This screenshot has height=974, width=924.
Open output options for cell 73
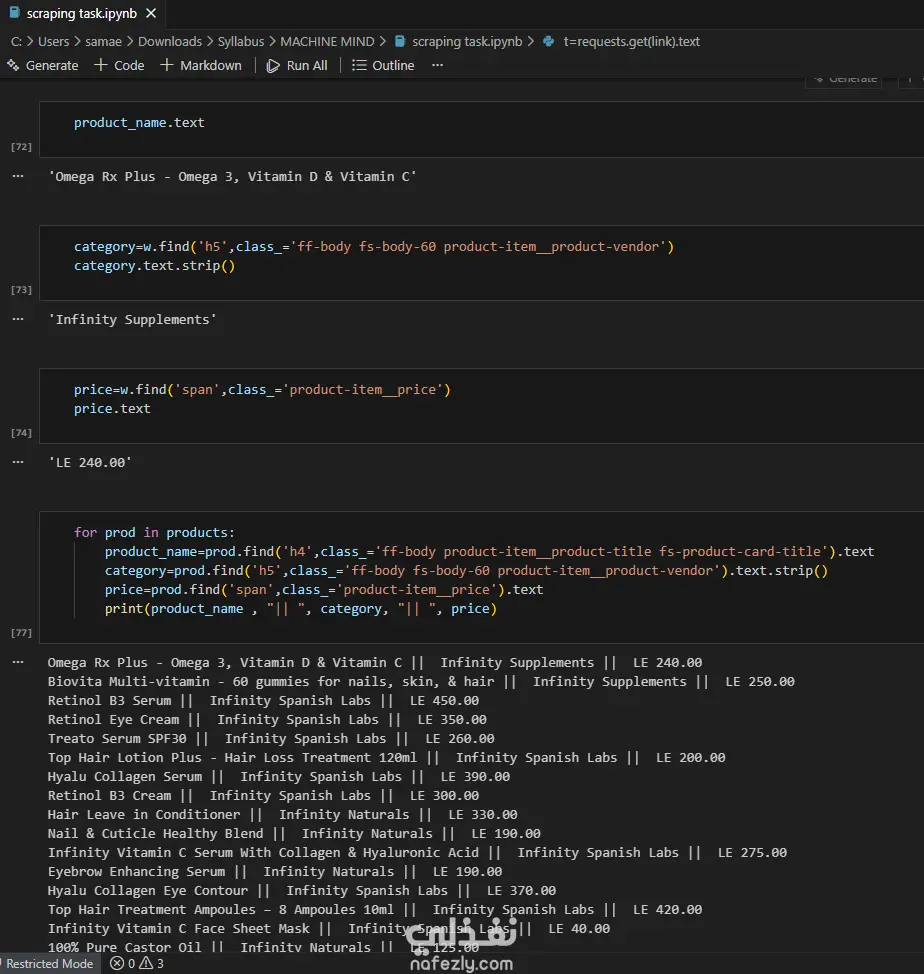click(x=18, y=319)
